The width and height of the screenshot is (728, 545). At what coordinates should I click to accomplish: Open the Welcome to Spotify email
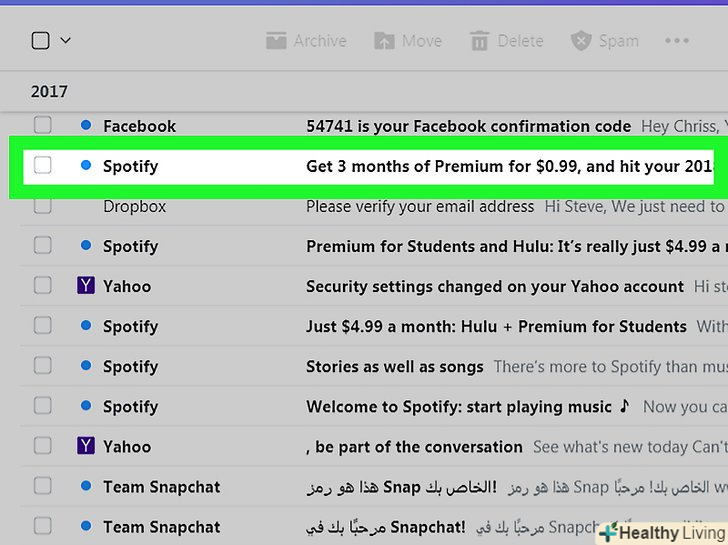(458, 407)
